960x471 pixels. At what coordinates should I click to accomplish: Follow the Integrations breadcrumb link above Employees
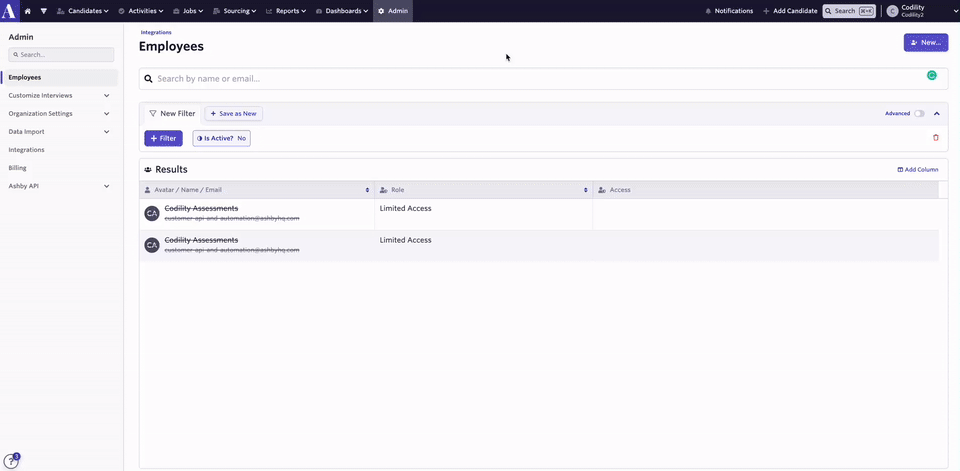pos(156,32)
